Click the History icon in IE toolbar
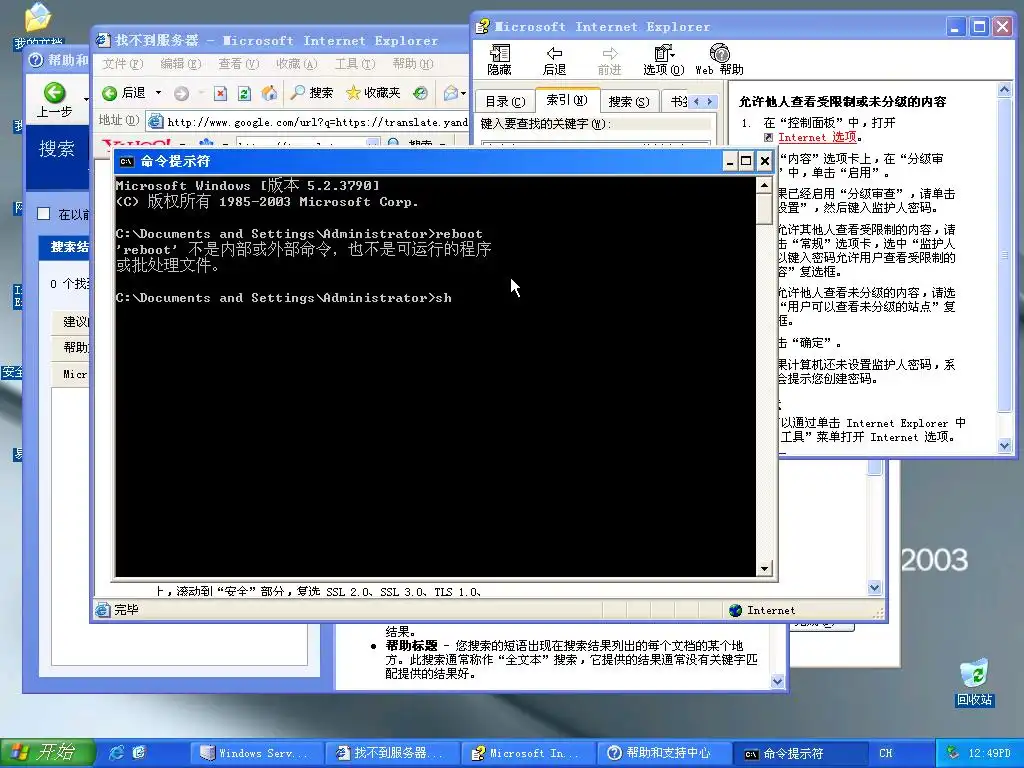The height and width of the screenshot is (768, 1024). click(x=421, y=93)
